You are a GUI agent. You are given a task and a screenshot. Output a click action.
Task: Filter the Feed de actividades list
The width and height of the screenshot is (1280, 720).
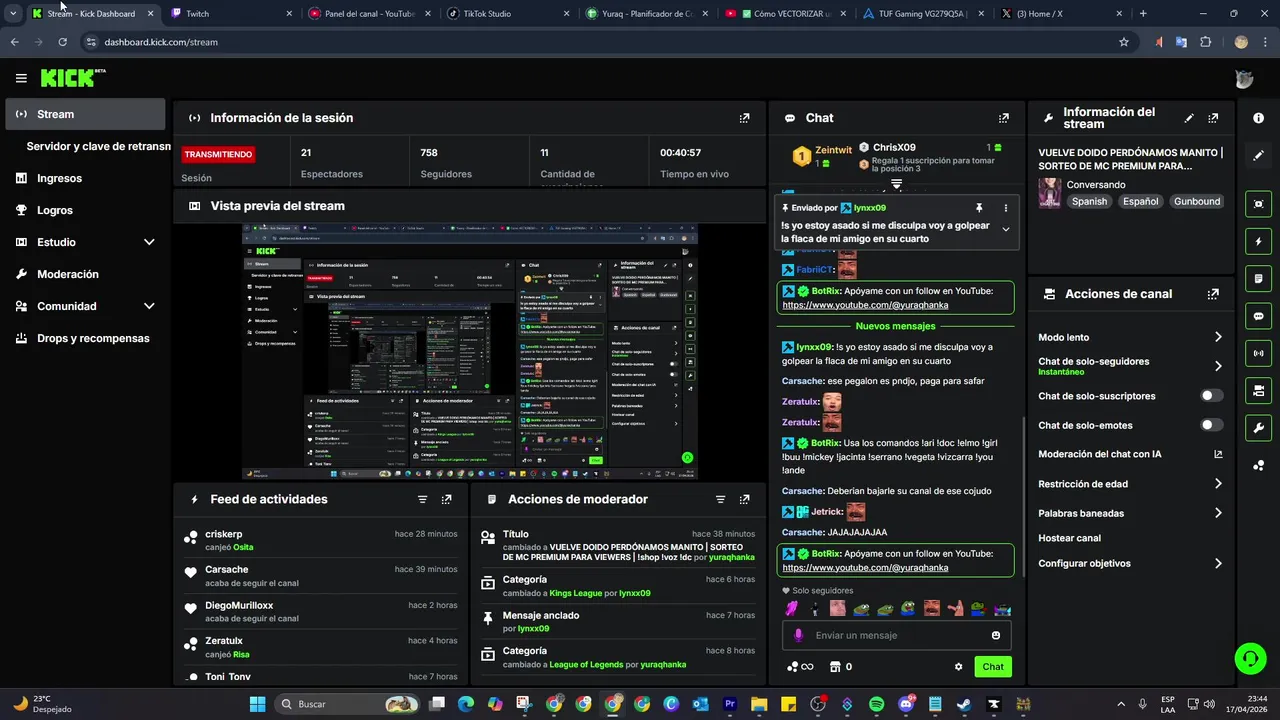(x=422, y=499)
